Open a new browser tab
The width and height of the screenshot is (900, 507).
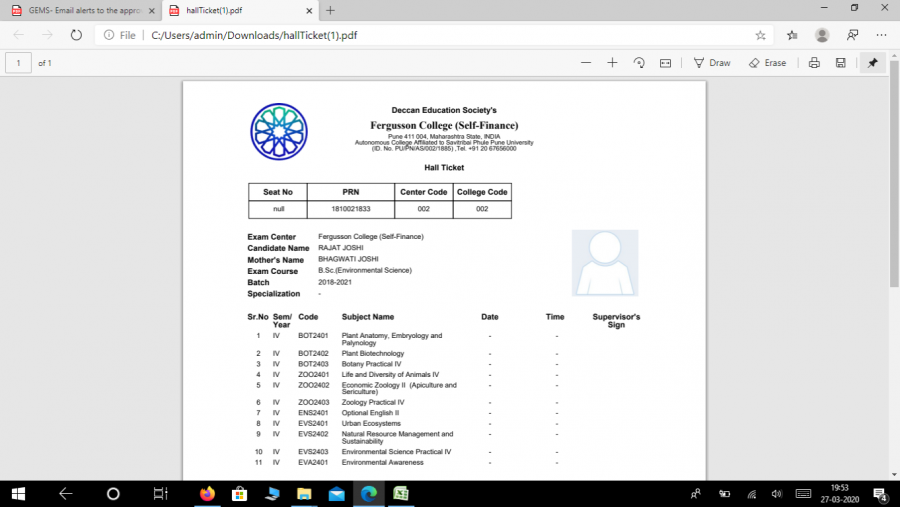coord(330,10)
